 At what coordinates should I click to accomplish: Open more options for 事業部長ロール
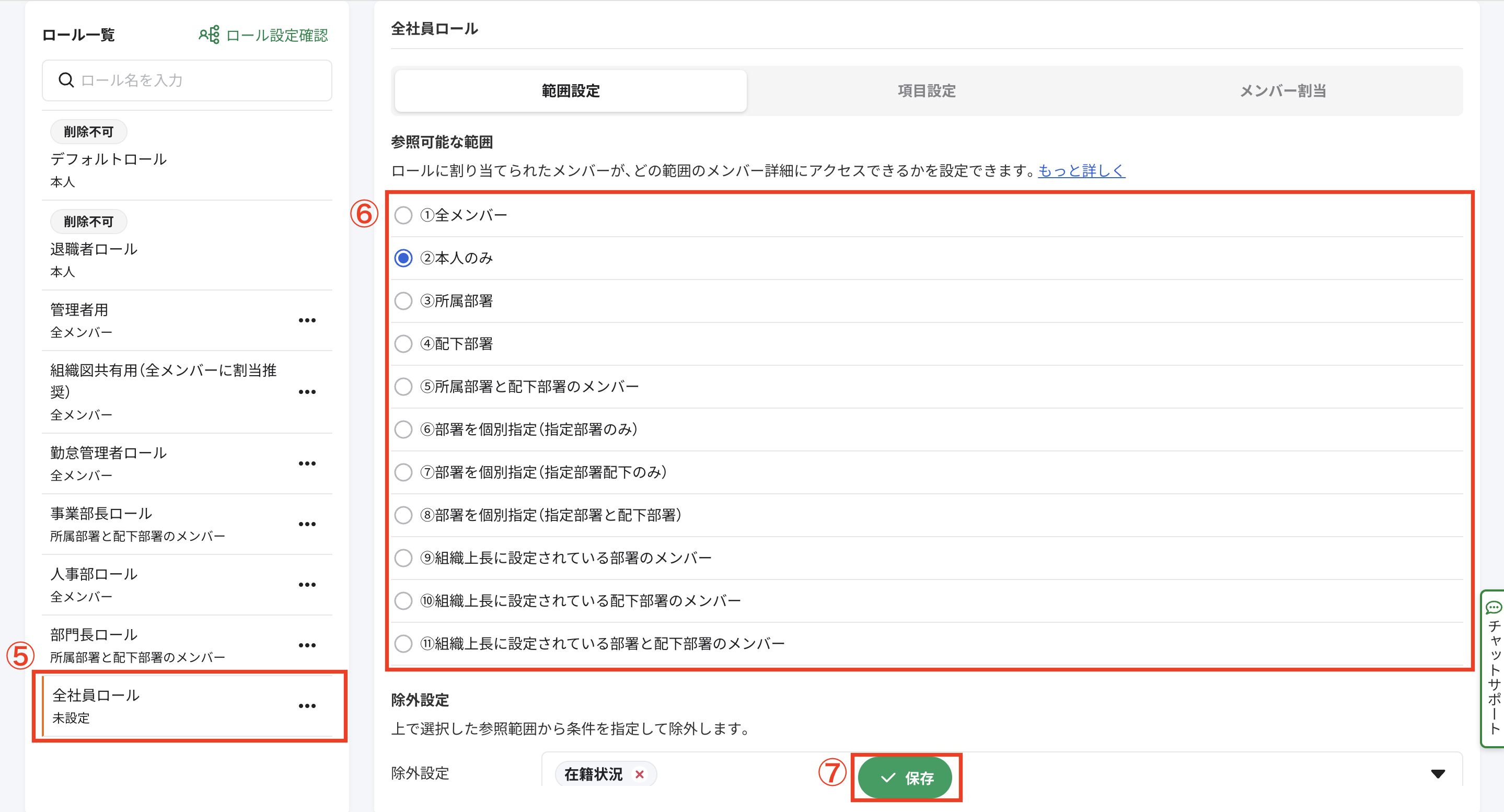point(307,524)
